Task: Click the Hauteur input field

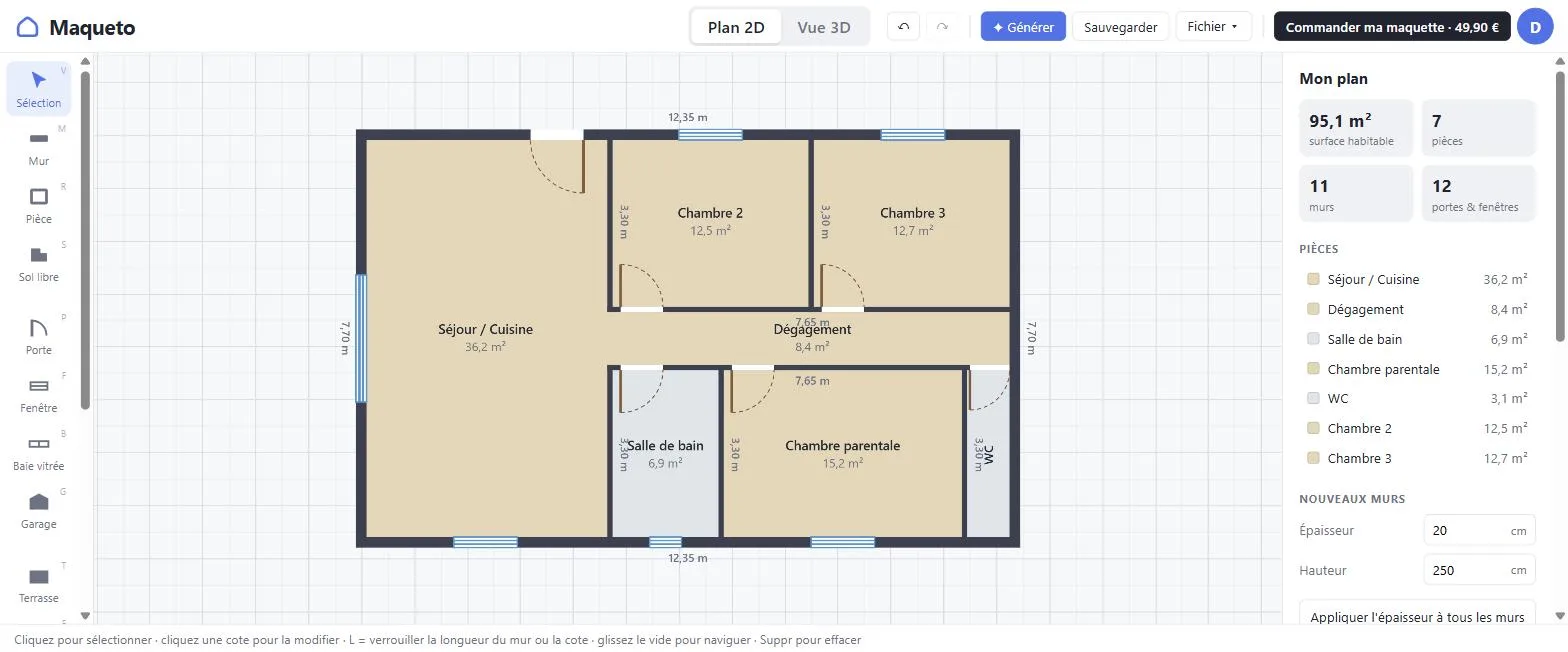Action: pos(1479,570)
